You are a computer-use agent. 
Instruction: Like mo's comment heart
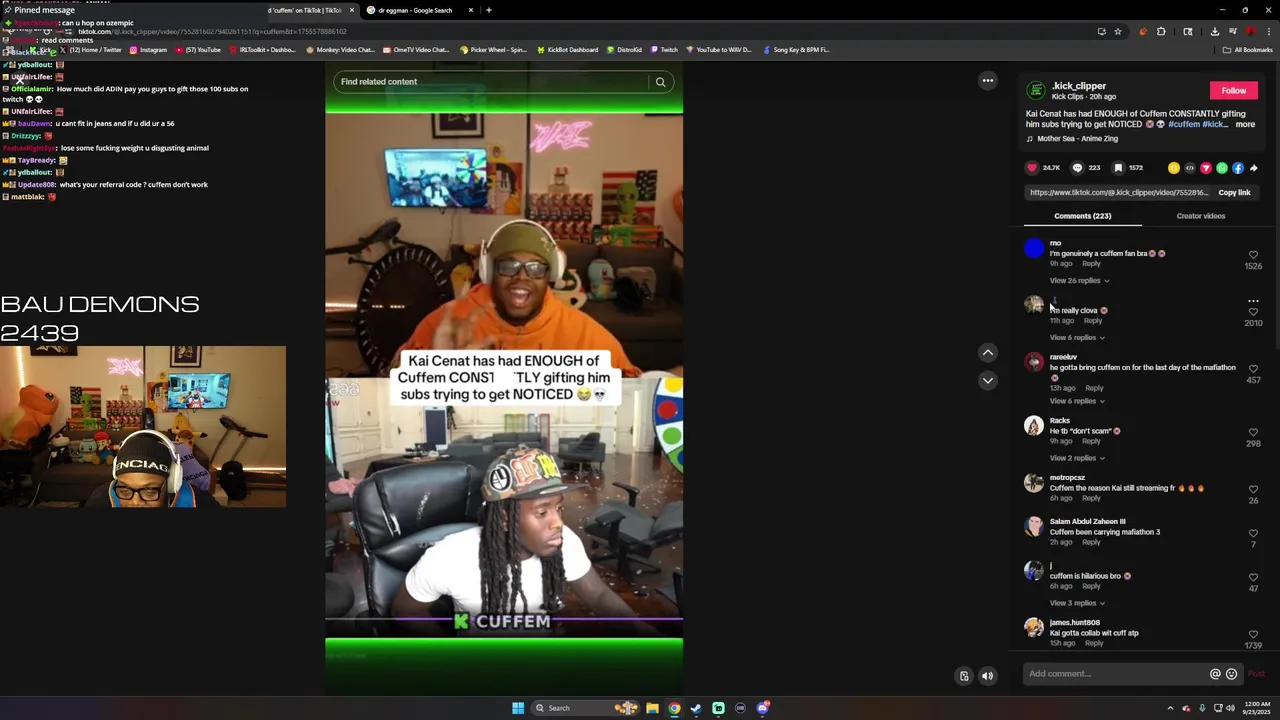[x=1253, y=255]
